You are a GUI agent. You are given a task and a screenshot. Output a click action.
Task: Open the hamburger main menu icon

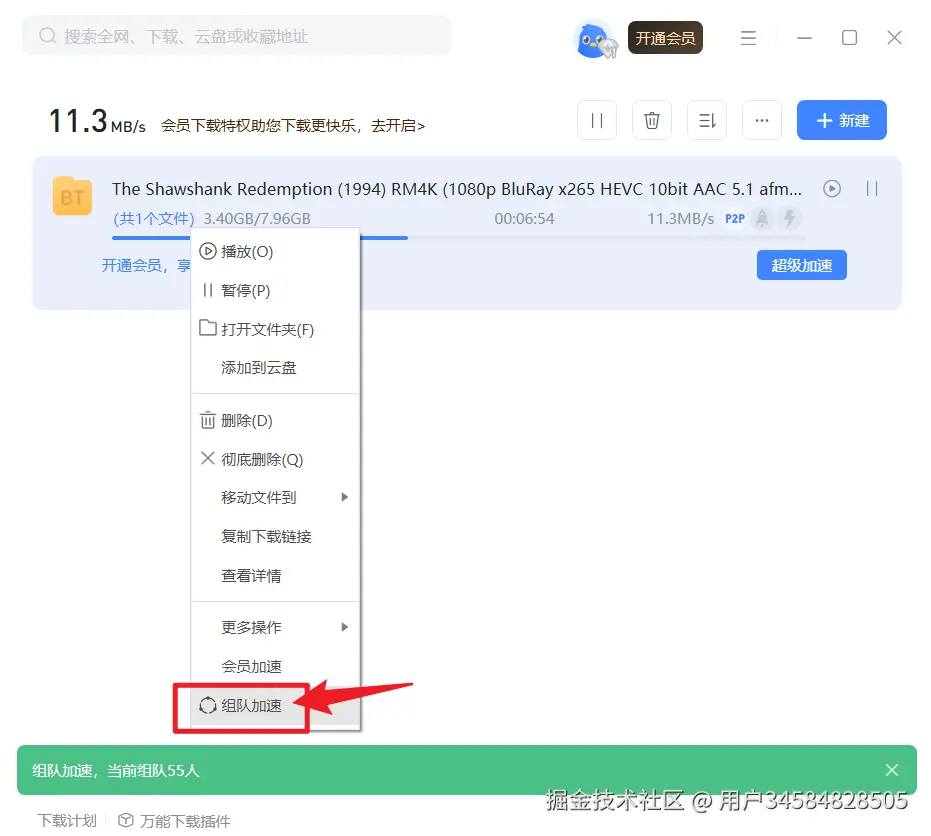[x=748, y=38]
